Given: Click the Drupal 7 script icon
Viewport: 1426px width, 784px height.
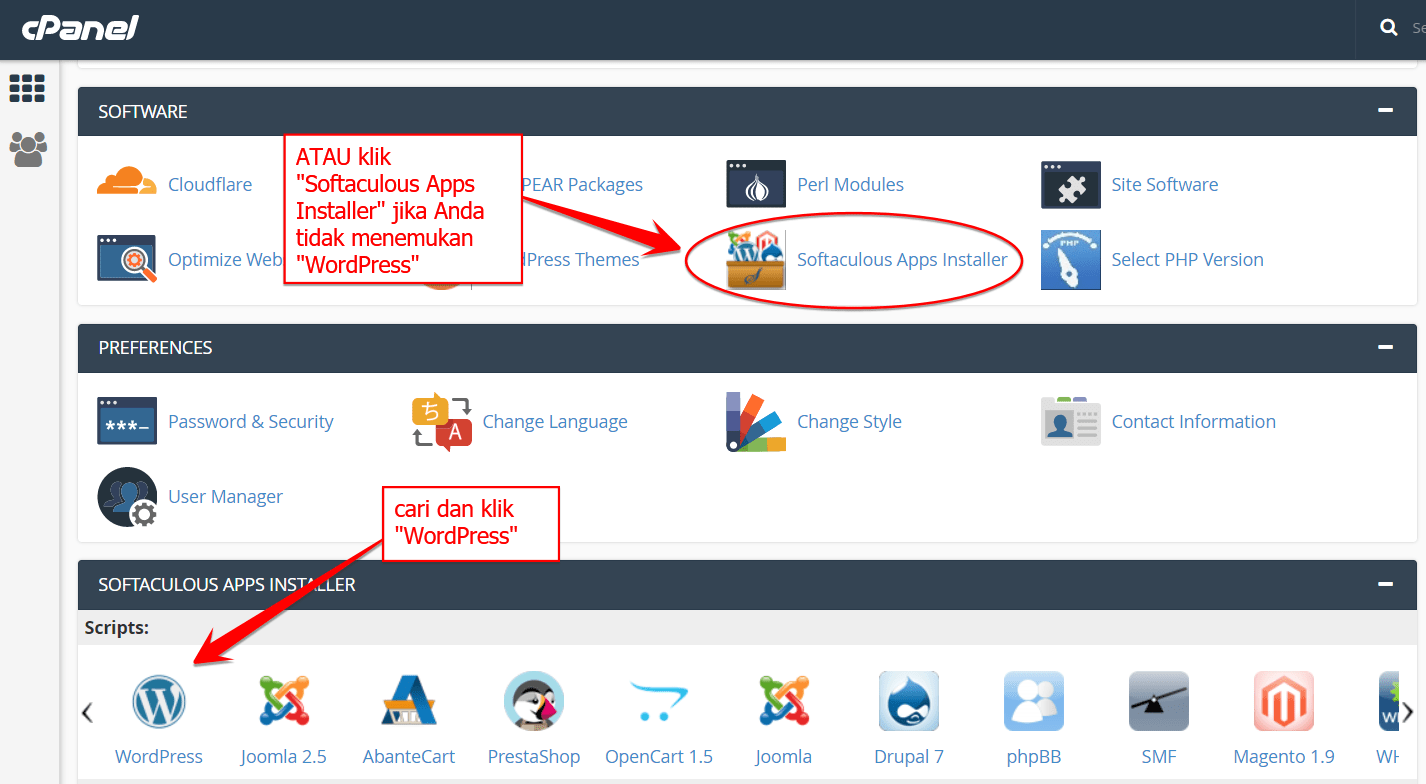Looking at the screenshot, I should coord(909,701).
